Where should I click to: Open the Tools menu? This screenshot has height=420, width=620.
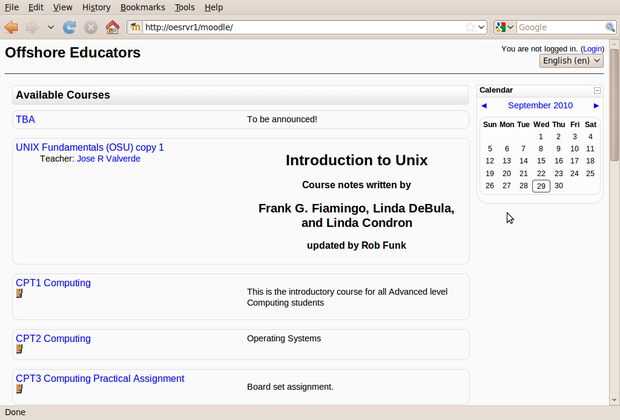185,7
